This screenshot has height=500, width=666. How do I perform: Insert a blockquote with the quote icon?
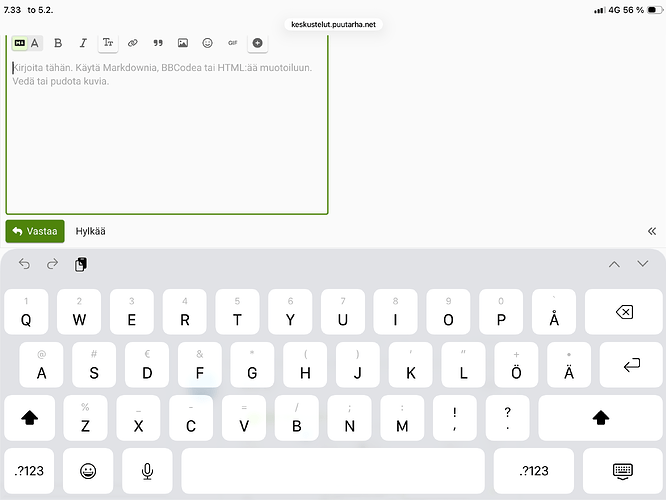158,43
